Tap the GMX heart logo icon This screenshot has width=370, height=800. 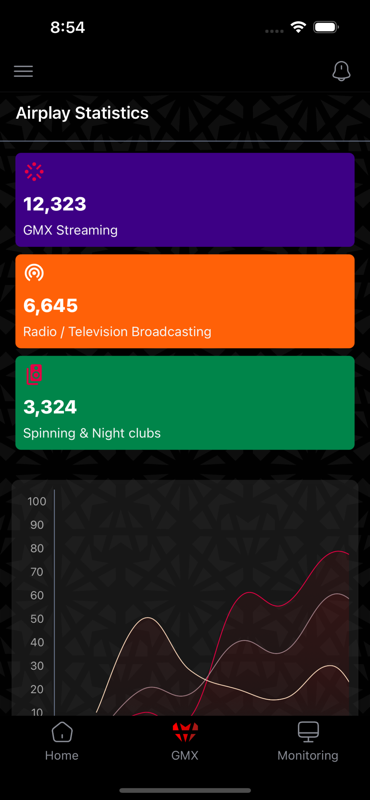[185, 733]
